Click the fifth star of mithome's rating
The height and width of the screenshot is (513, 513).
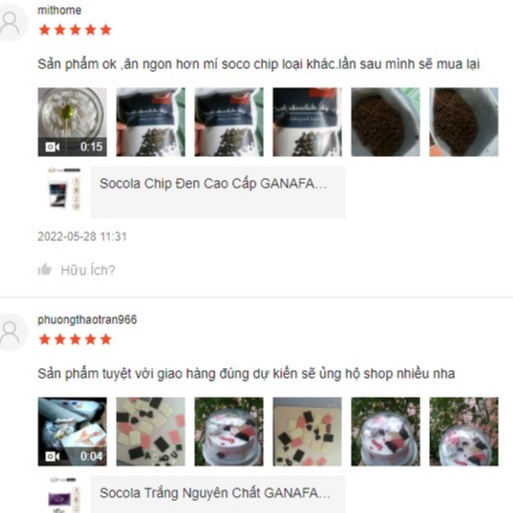106,30
